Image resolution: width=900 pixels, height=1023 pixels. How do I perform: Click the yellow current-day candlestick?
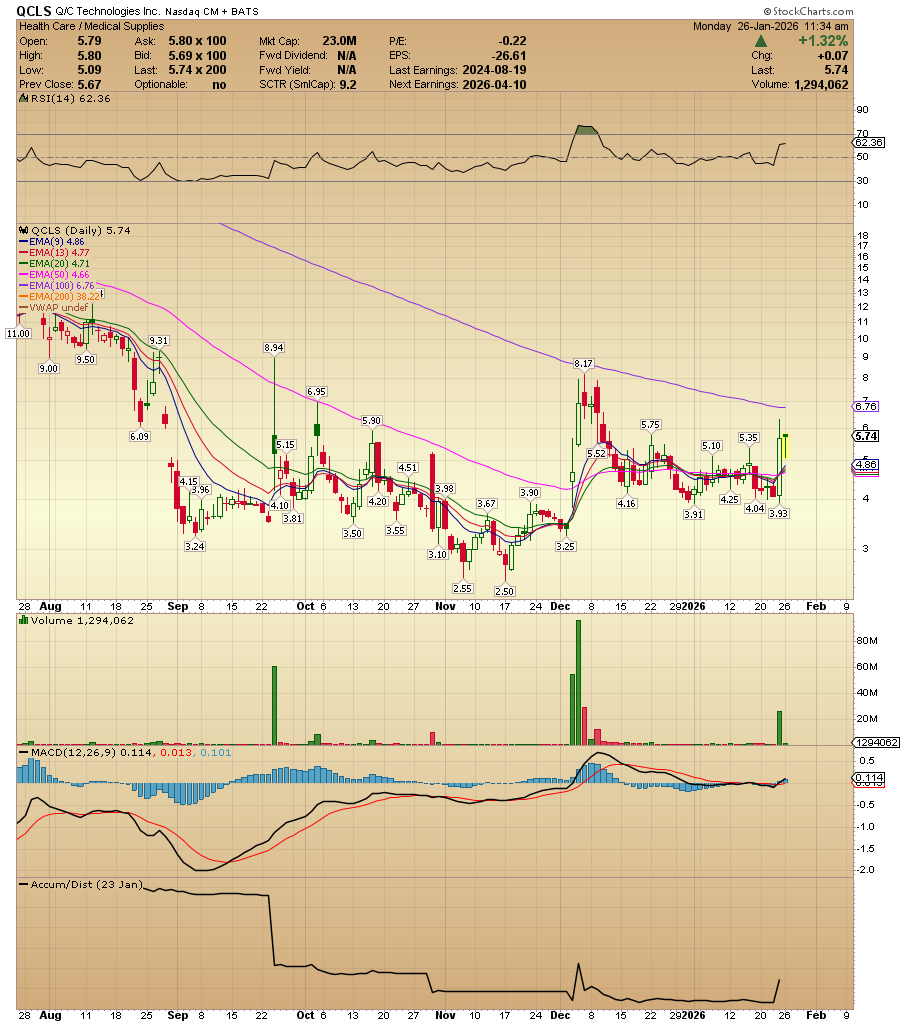pos(786,446)
